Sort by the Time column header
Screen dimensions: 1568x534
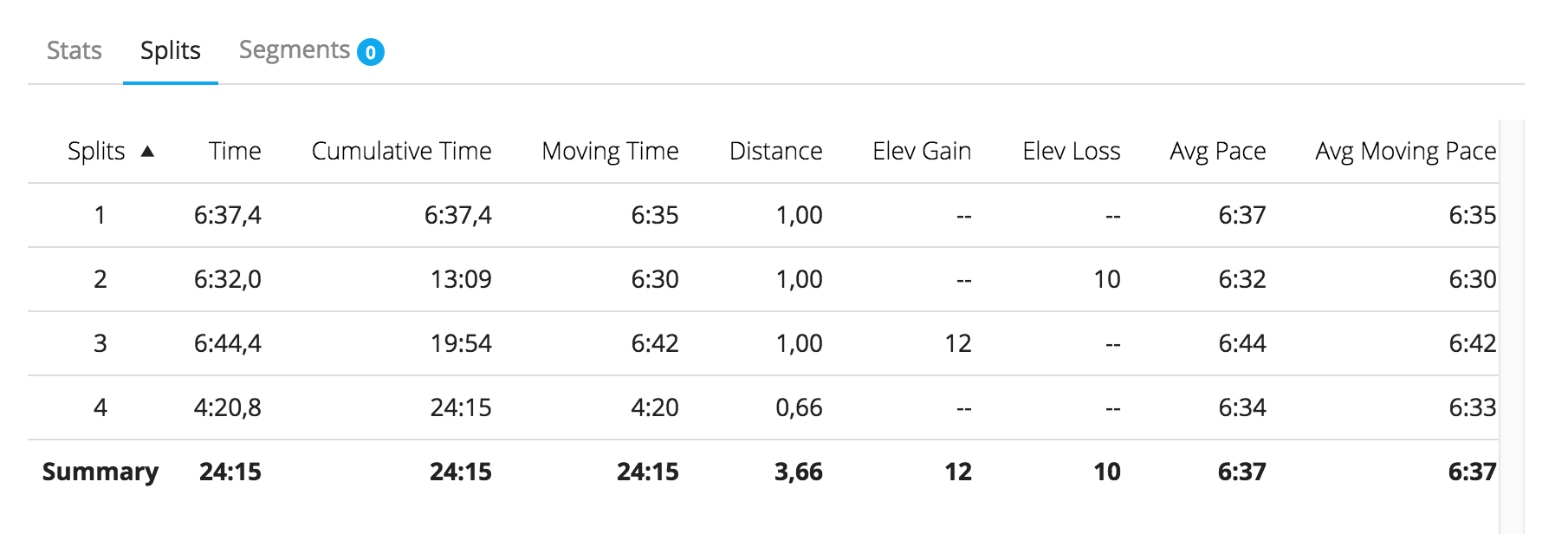pos(235,151)
